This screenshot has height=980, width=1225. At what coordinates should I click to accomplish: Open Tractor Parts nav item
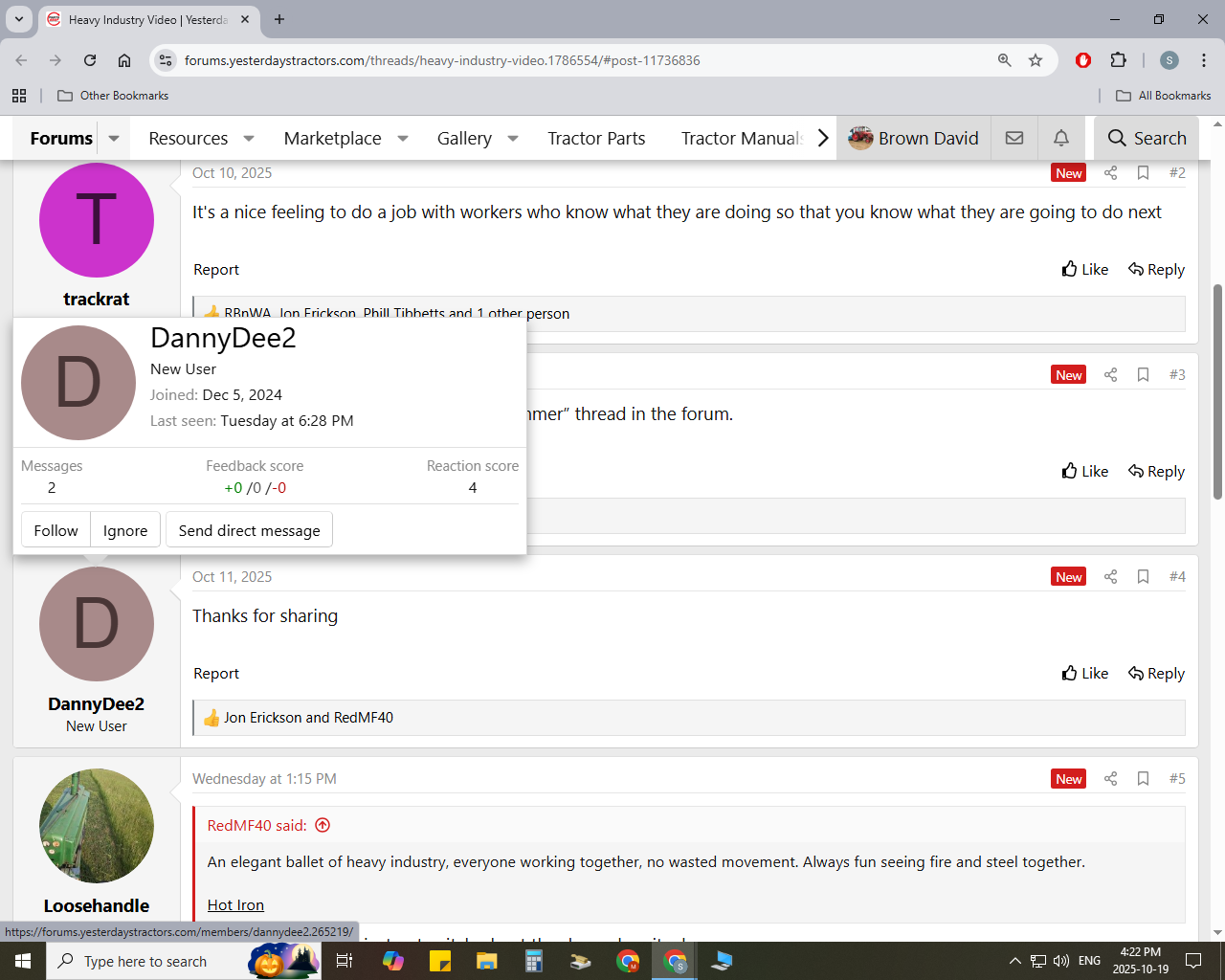596,139
